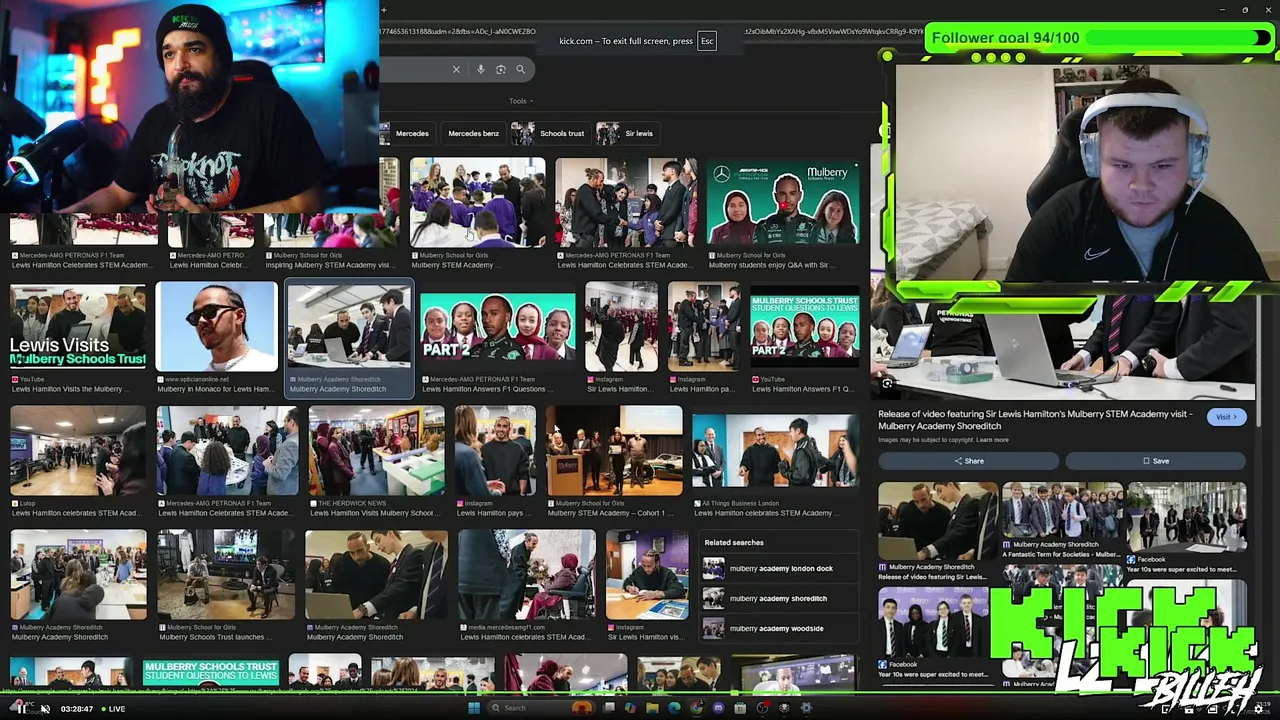Click the Visit button in preview panel
This screenshot has width=1280, height=720.
point(1226,417)
